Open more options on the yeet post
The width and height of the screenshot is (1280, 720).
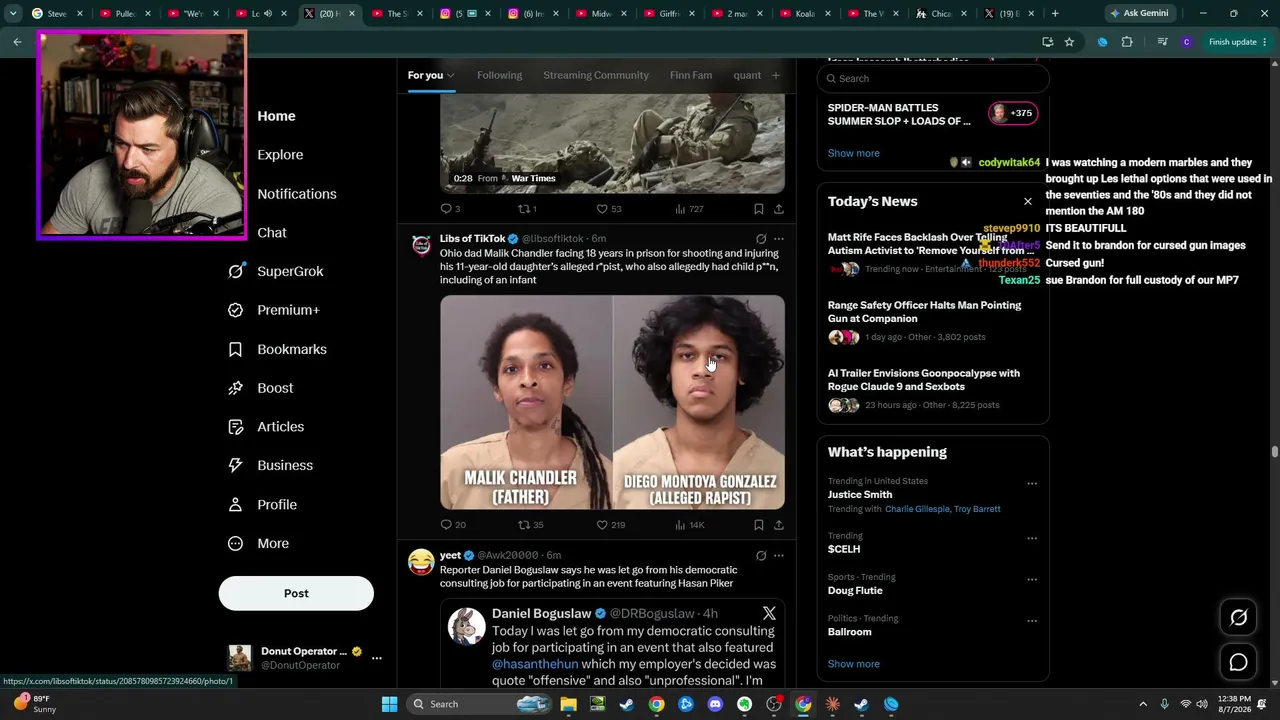point(779,555)
